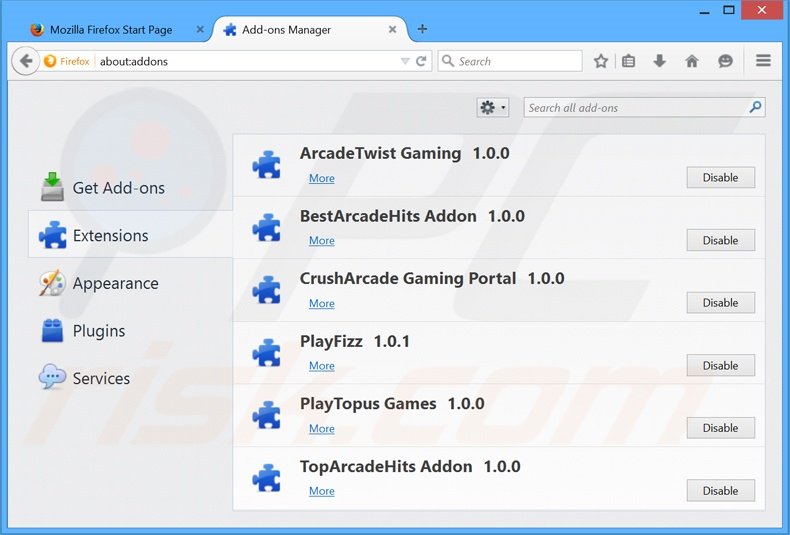Open the chat speech bubble icon
This screenshot has height=535, width=790.
(x=725, y=61)
